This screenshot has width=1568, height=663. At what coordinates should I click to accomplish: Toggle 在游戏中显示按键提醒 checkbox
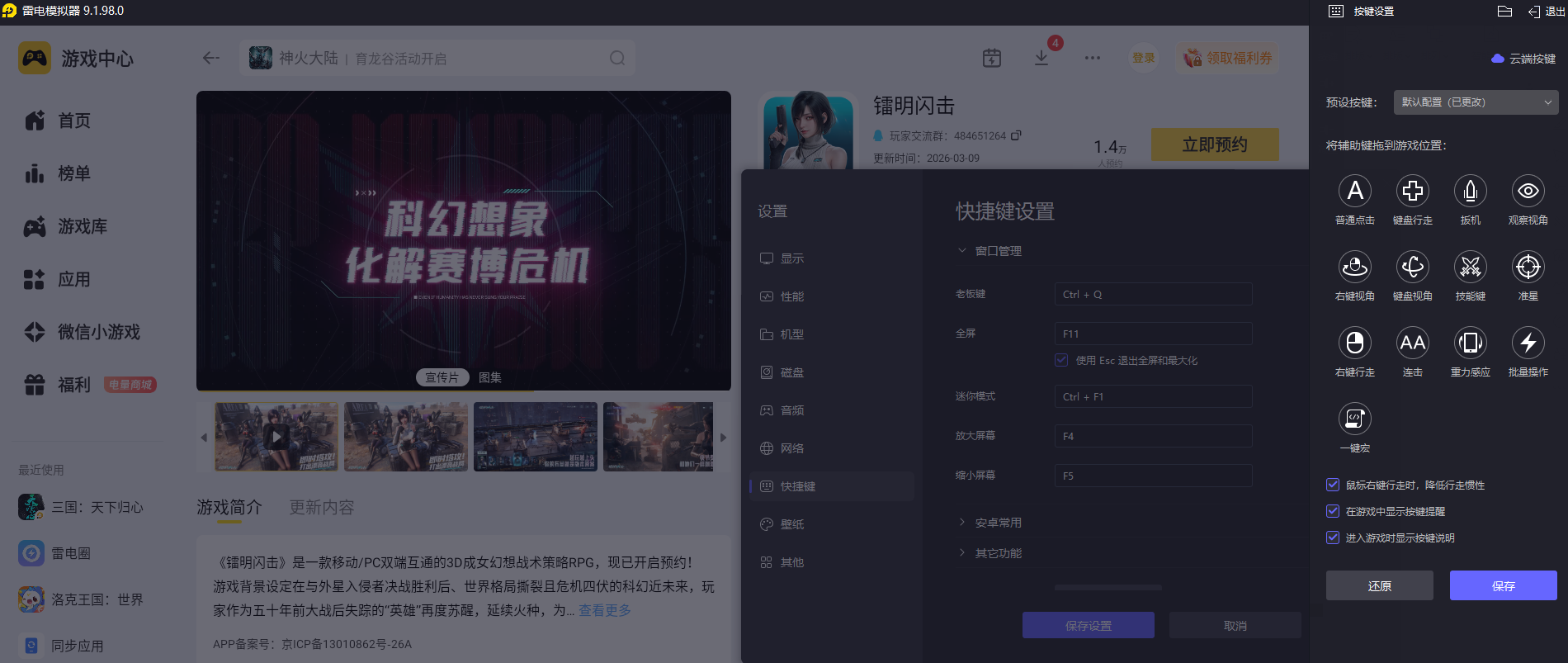1333,511
